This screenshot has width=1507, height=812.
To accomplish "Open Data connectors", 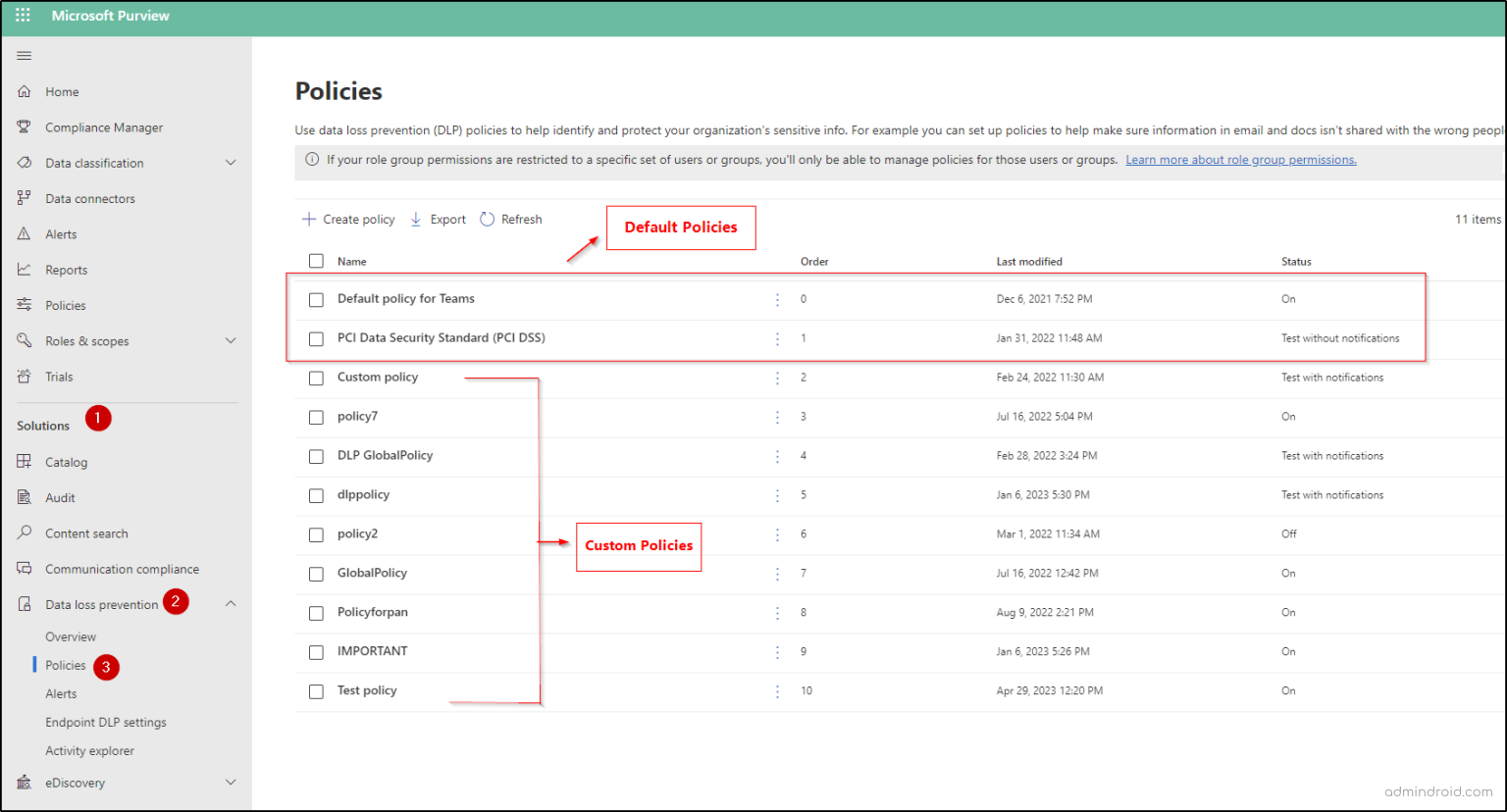I will 89,198.
